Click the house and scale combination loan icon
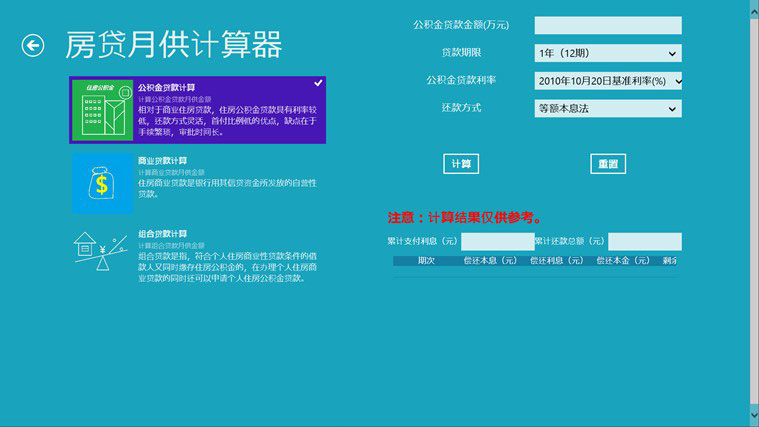This screenshot has width=759, height=427. coord(103,251)
